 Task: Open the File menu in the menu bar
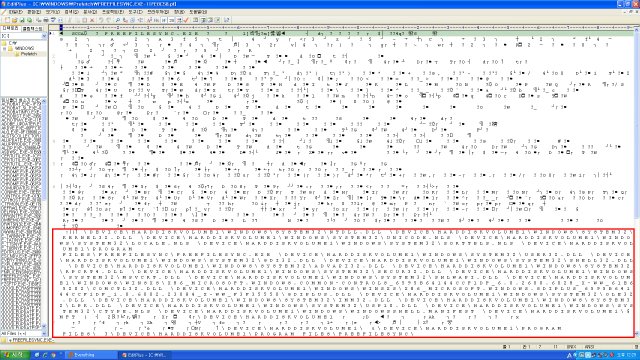point(16,12)
